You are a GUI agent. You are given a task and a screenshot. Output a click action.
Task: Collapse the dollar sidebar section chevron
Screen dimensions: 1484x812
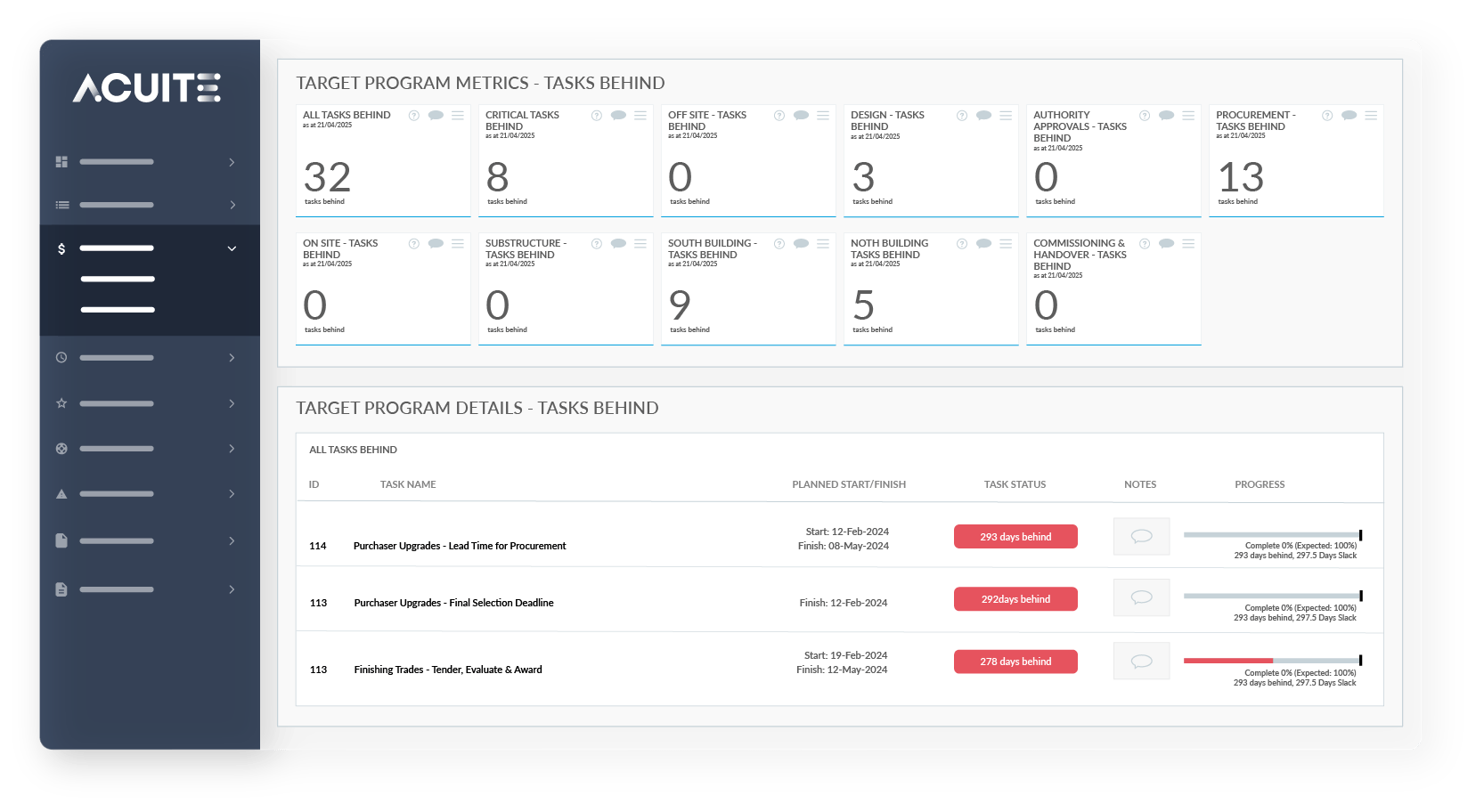[232, 248]
